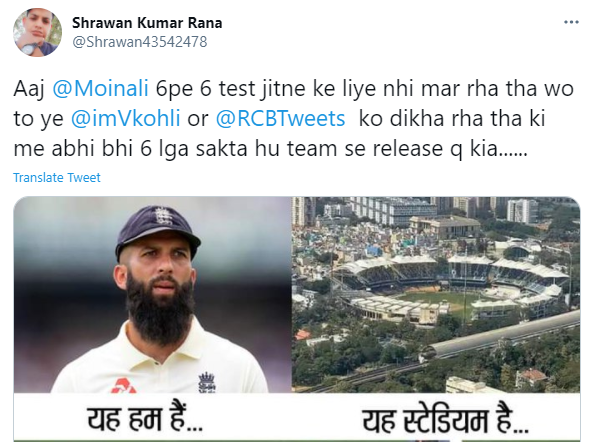
Task: Open the aerial stadium photo on right
Action: [436, 295]
